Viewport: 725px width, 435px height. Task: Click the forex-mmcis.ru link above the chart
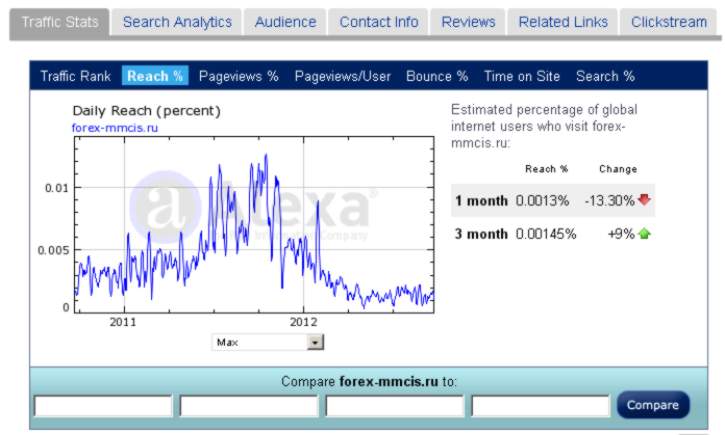click(x=115, y=128)
